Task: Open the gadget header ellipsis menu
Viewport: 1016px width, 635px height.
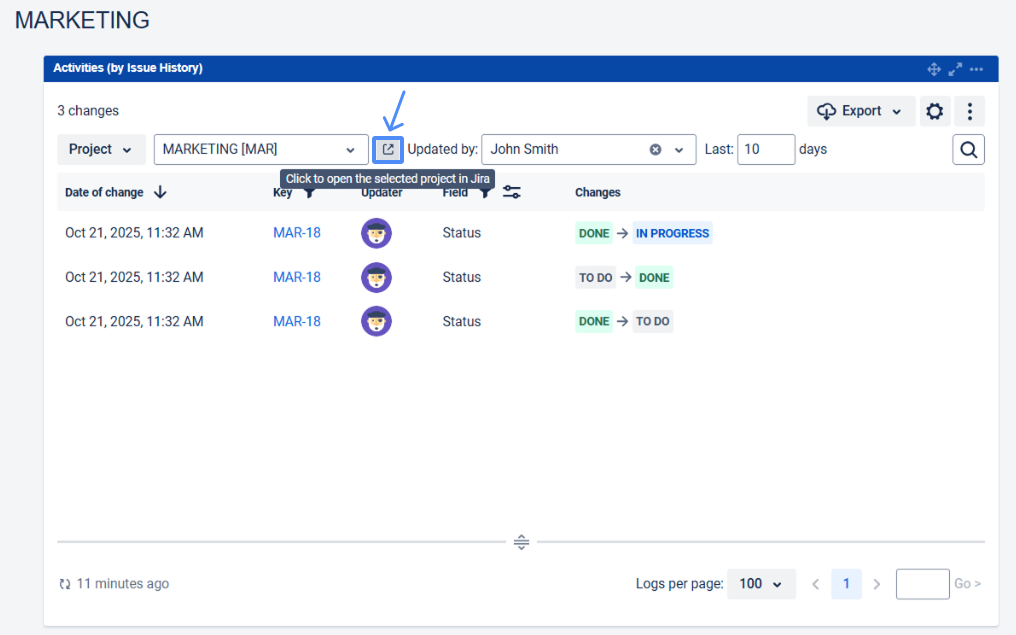Action: 976,69
